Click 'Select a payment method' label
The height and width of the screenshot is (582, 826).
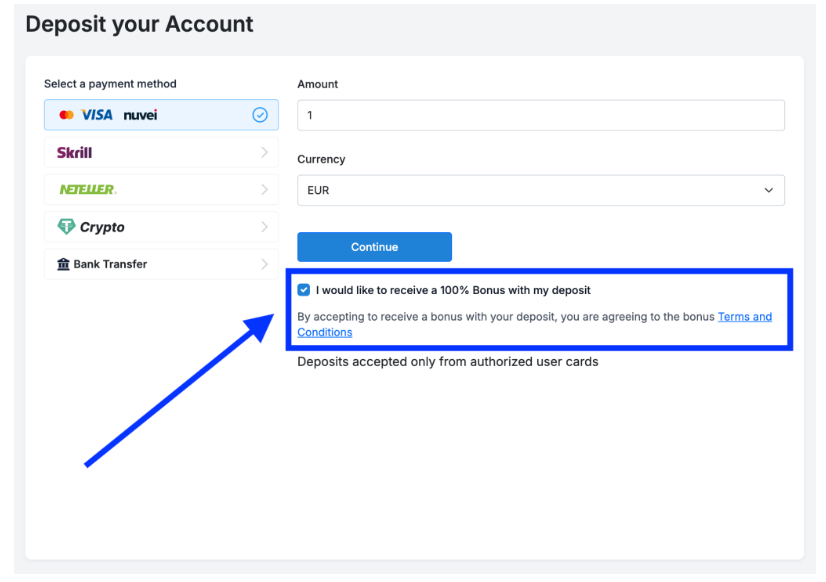tap(110, 84)
